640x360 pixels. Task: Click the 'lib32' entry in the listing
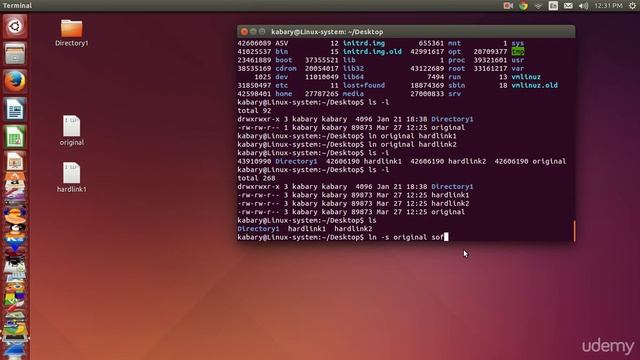click(x=353, y=69)
